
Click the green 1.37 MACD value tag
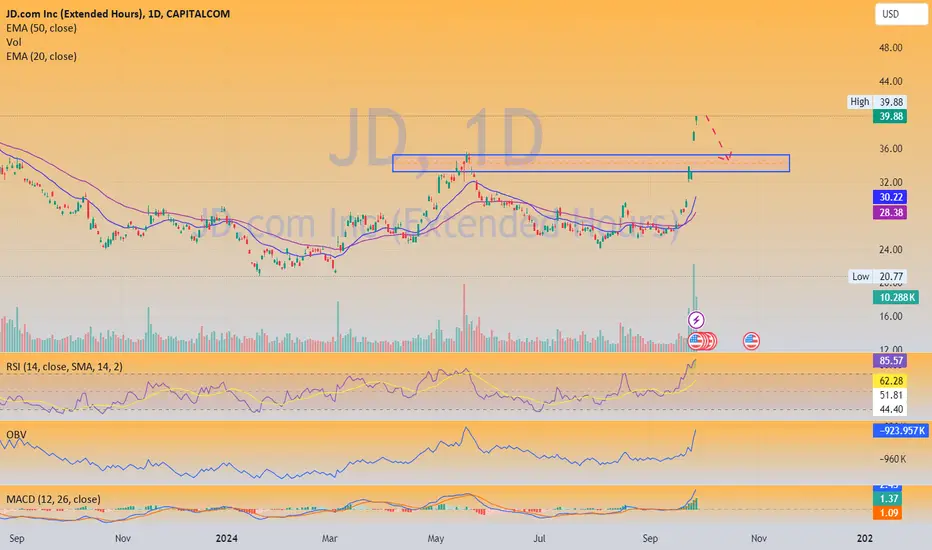[x=889, y=498]
